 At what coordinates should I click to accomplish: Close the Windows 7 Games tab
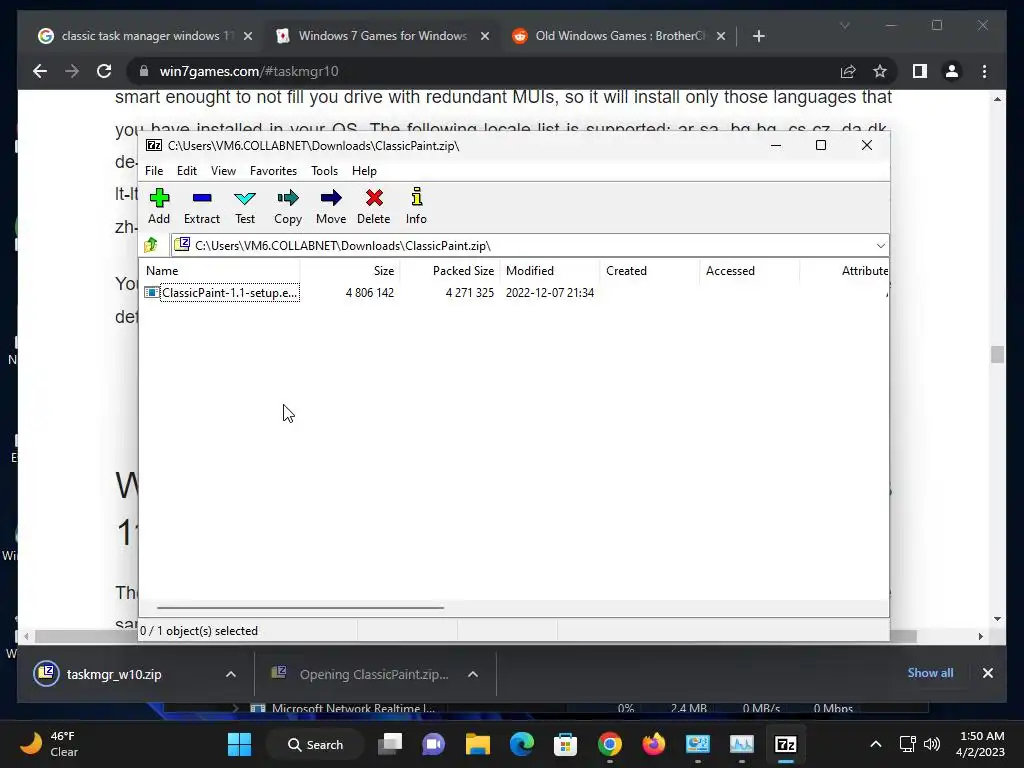pyautogui.click(x=485, y=37)
